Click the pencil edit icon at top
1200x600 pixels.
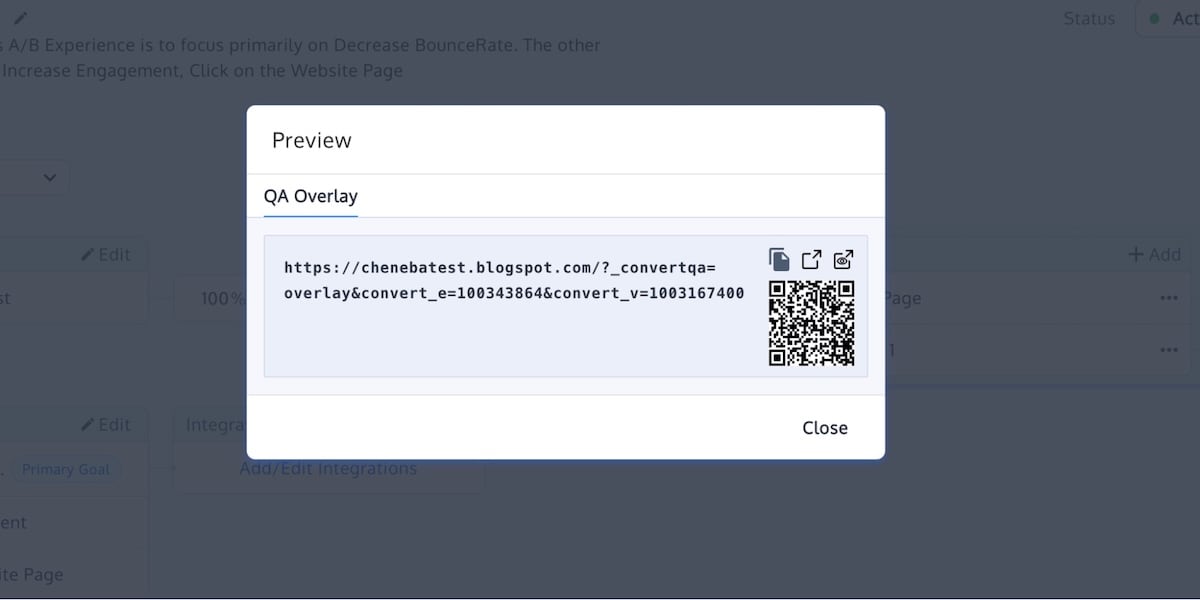21,17
